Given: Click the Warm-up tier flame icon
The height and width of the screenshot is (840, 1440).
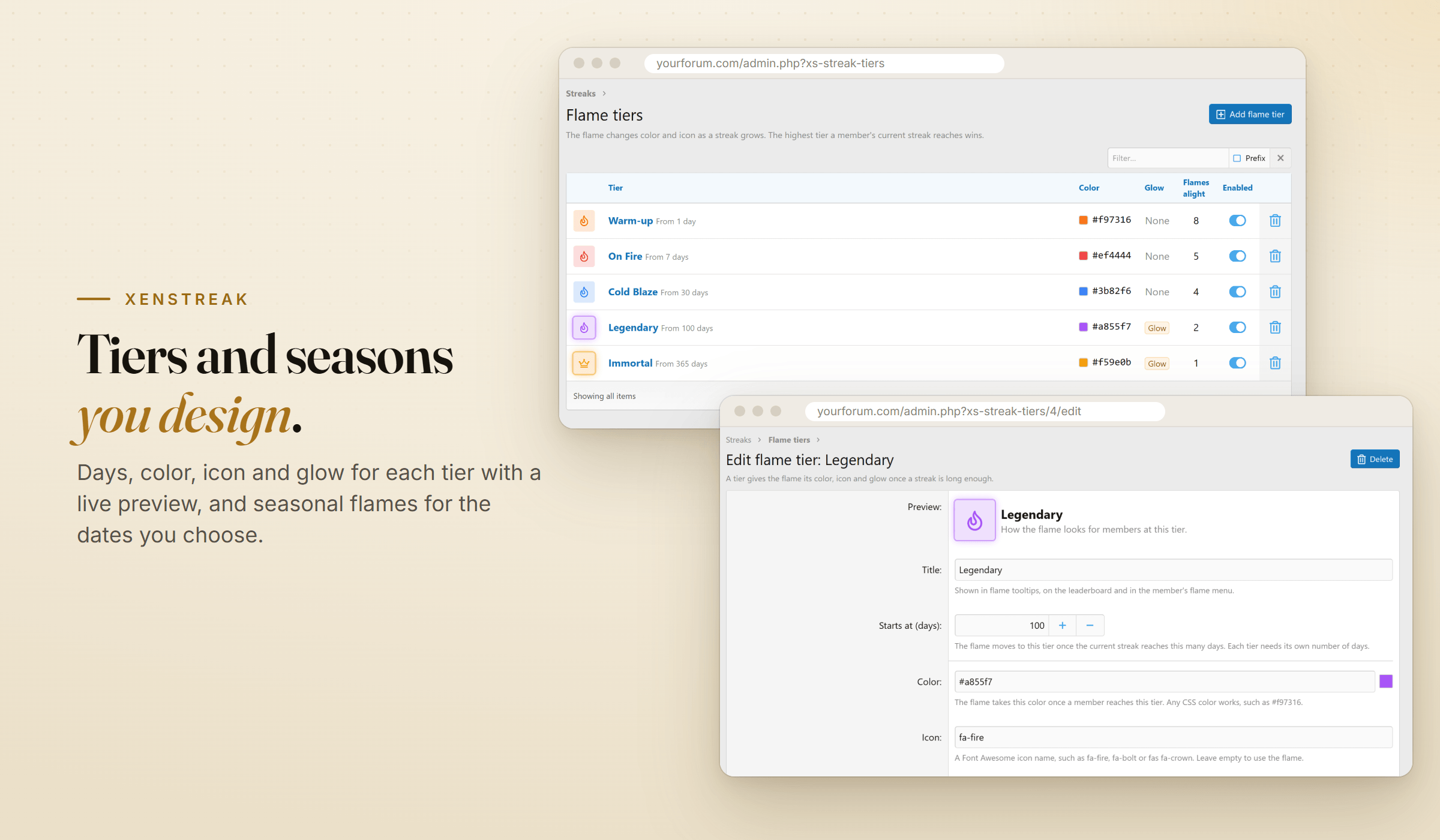Looking at the screenshot, I should point(584,221).
